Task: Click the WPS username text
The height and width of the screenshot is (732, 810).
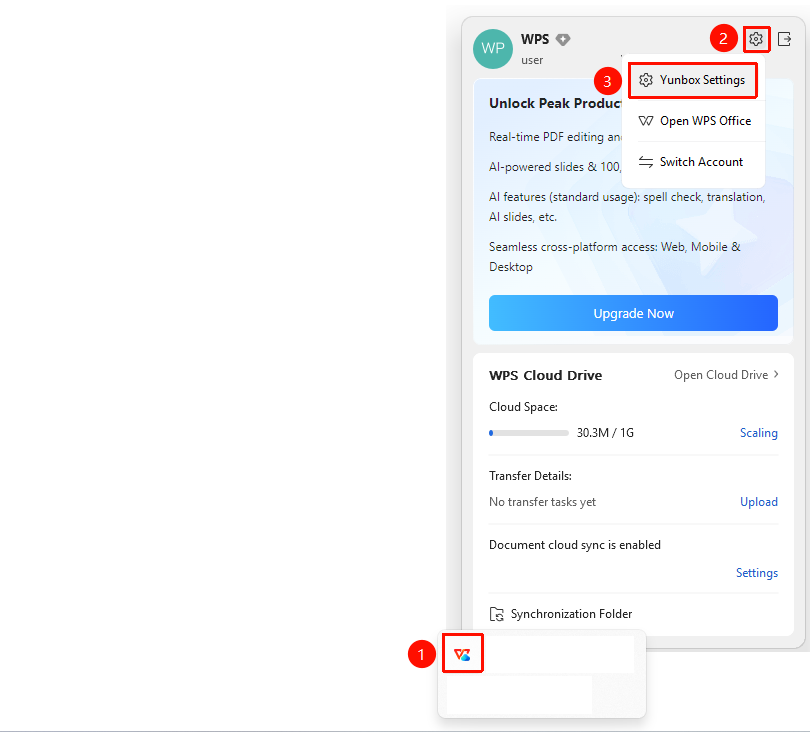Action: pyautogui.click(x=535, y=39)
